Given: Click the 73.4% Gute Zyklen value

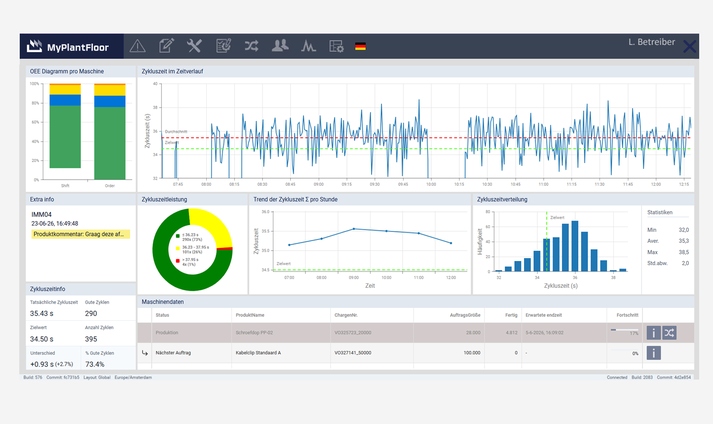Looking at the screenshot, I should tap(95, 364).
